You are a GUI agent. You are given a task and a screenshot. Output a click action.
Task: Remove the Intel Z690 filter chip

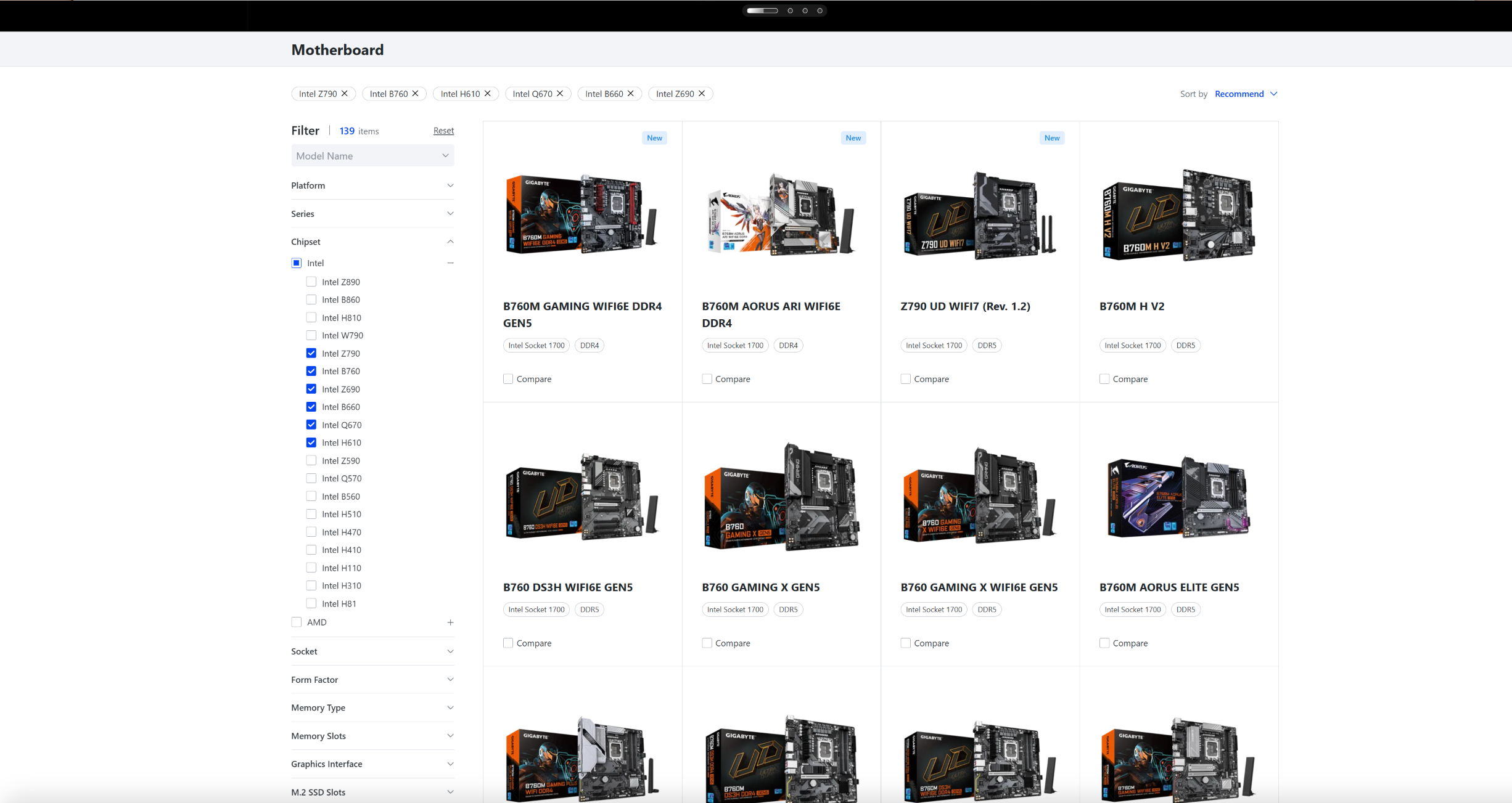(x=702, y=94)
